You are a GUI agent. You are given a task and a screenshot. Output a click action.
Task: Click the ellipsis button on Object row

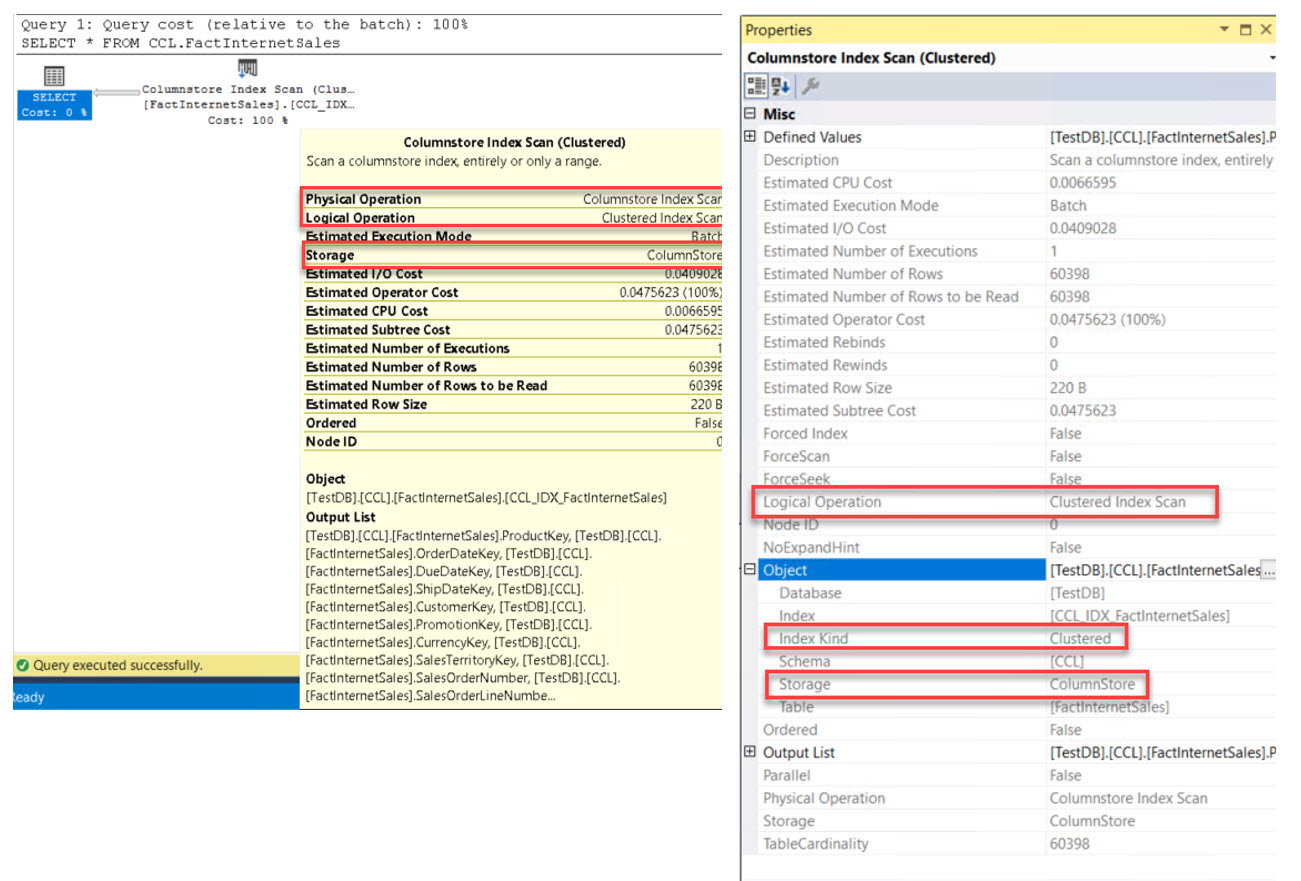coord(1268,570)
